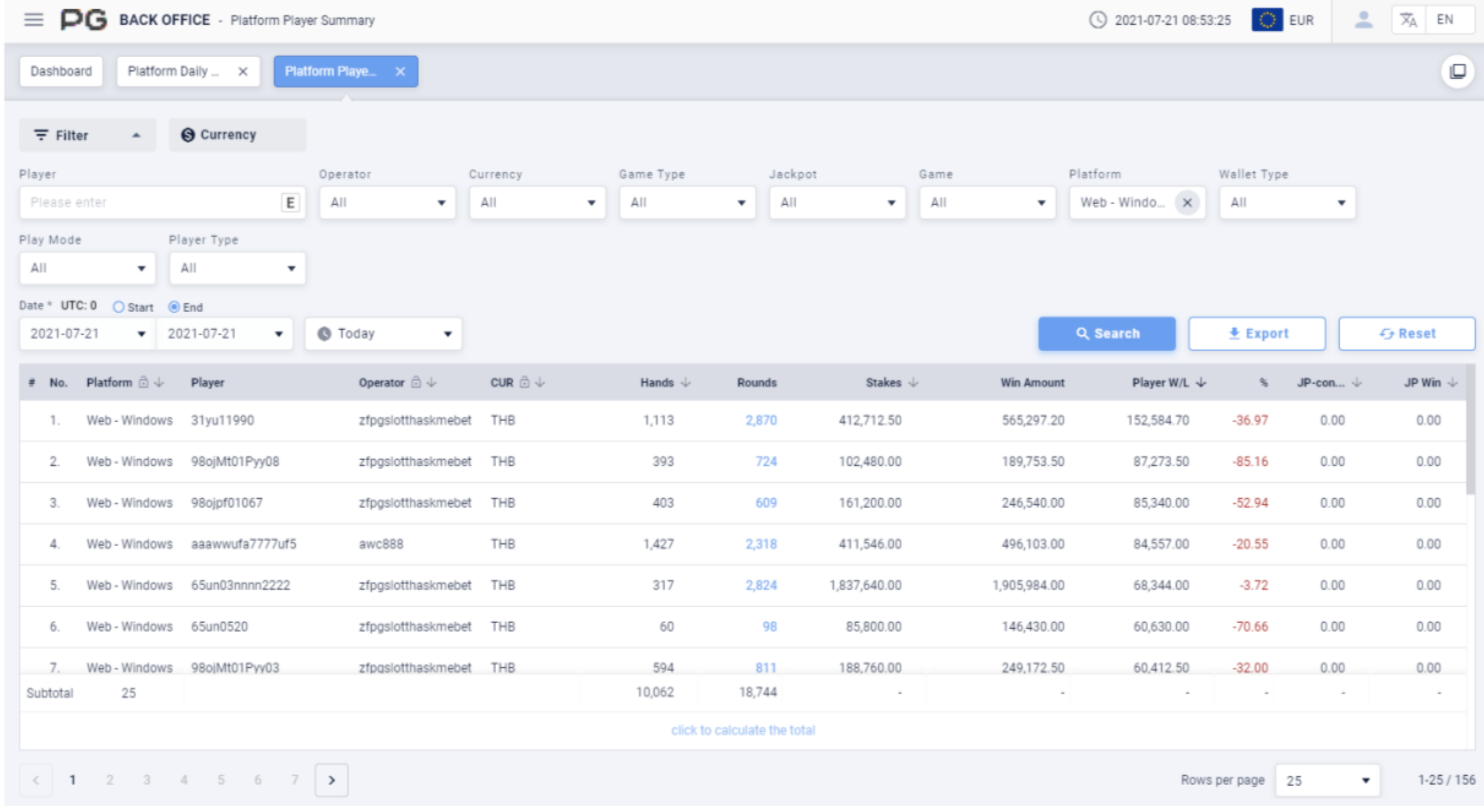
Task: Sort by Hands column arrow
Action: [685, 383]
